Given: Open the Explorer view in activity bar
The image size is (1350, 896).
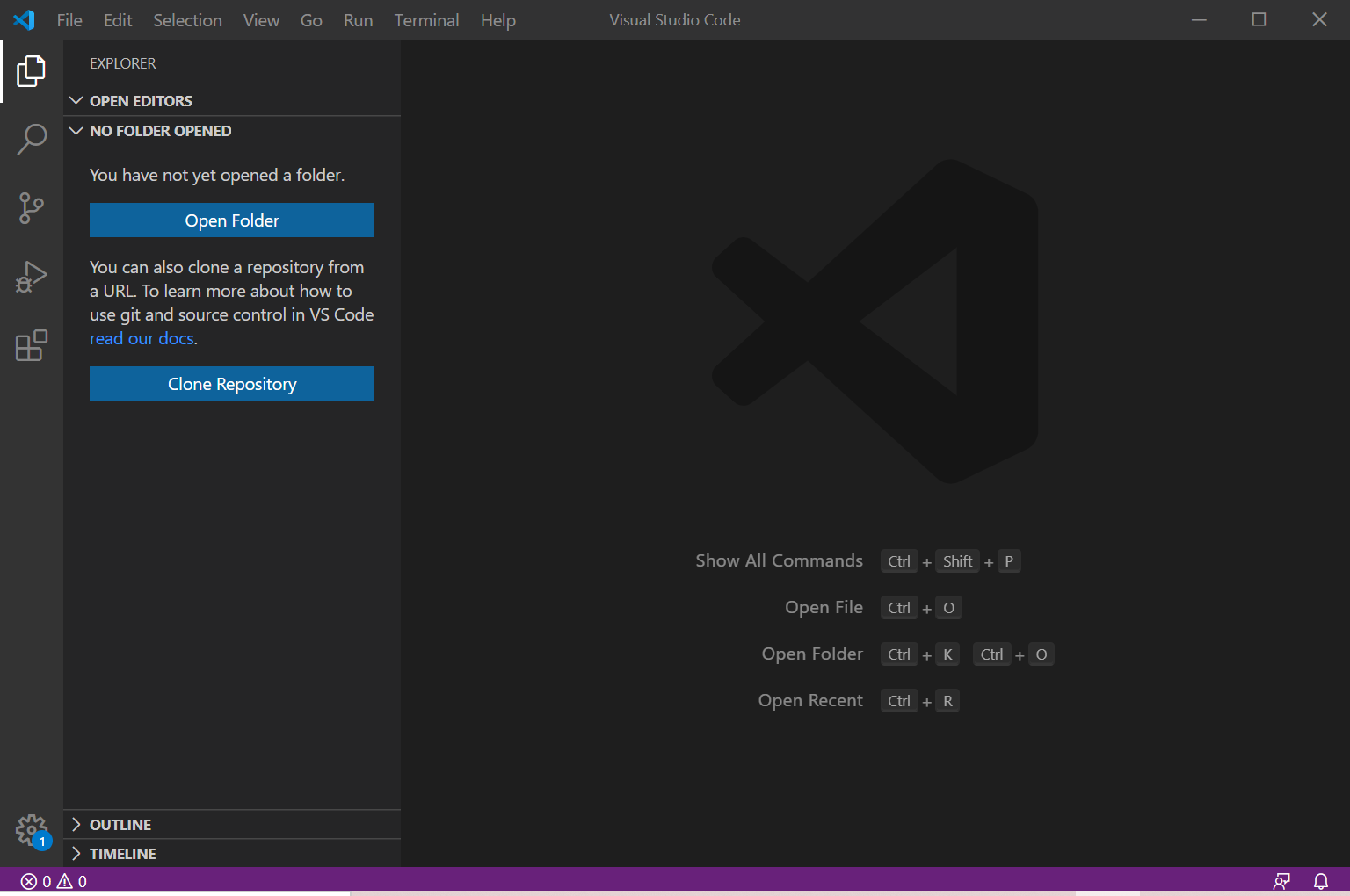Looking at the screenshot, I should click(32, 71).
